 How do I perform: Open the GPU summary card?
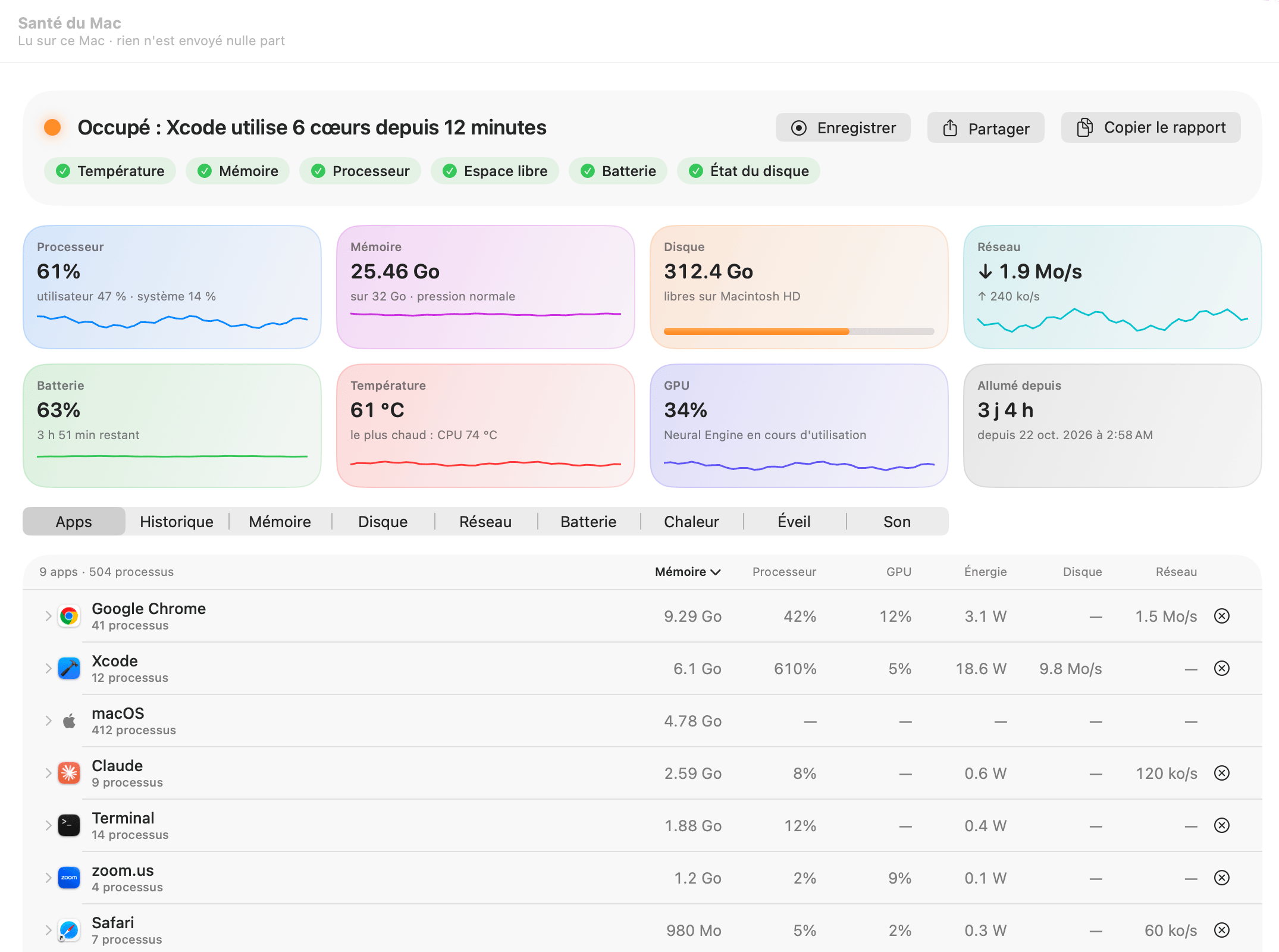(x=799, y=425)
